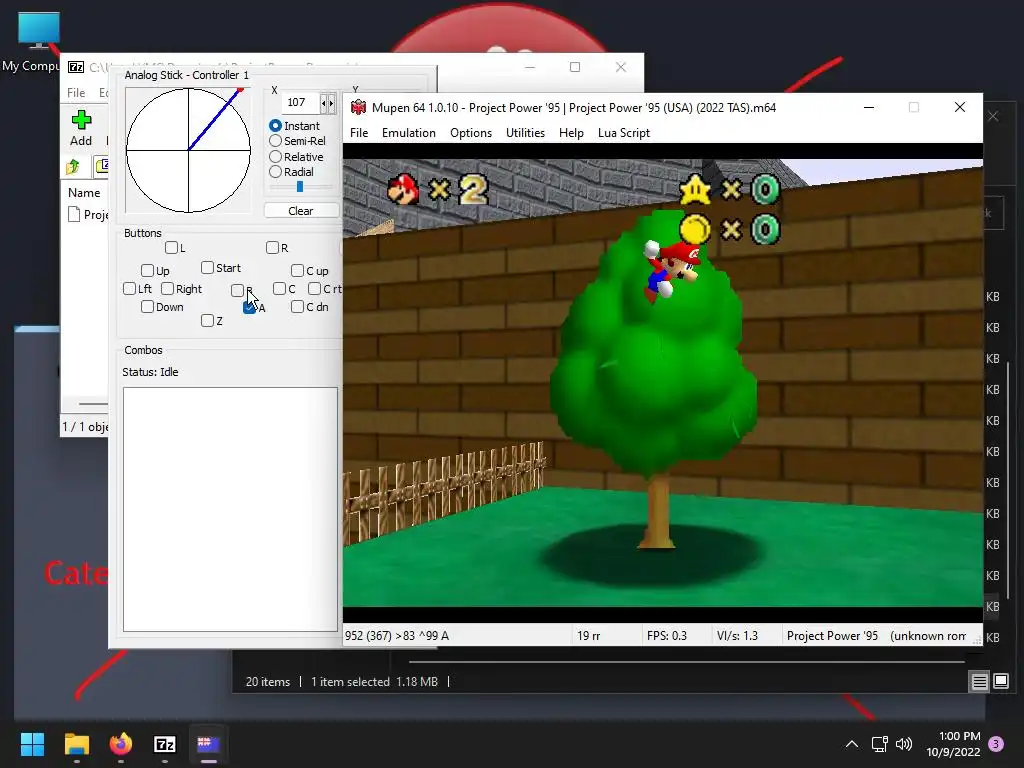
Task: Open the taskbar clock and date
Action: coord(953,744)
